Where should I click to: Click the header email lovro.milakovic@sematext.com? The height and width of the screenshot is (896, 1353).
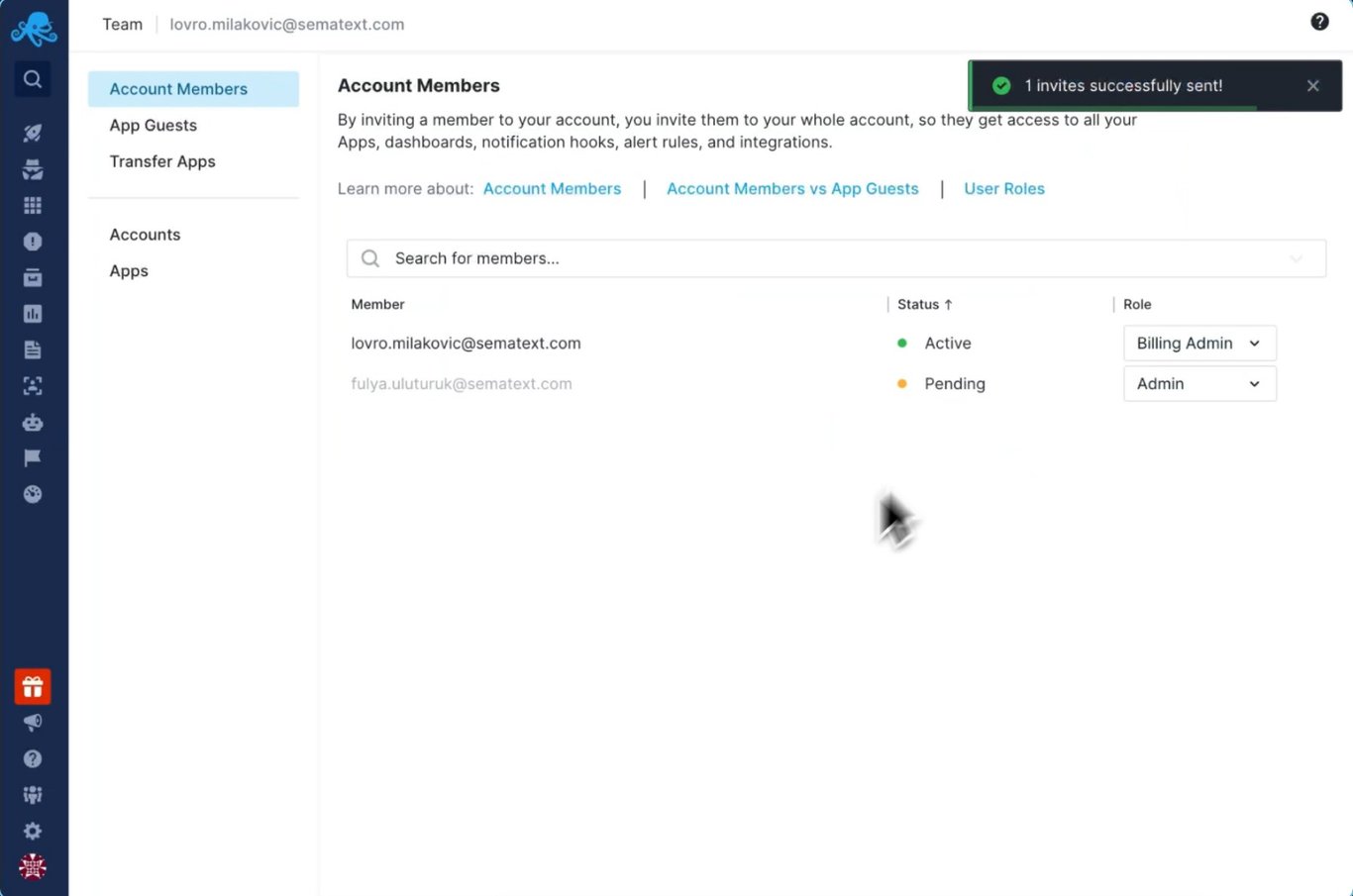coord(287,25)
